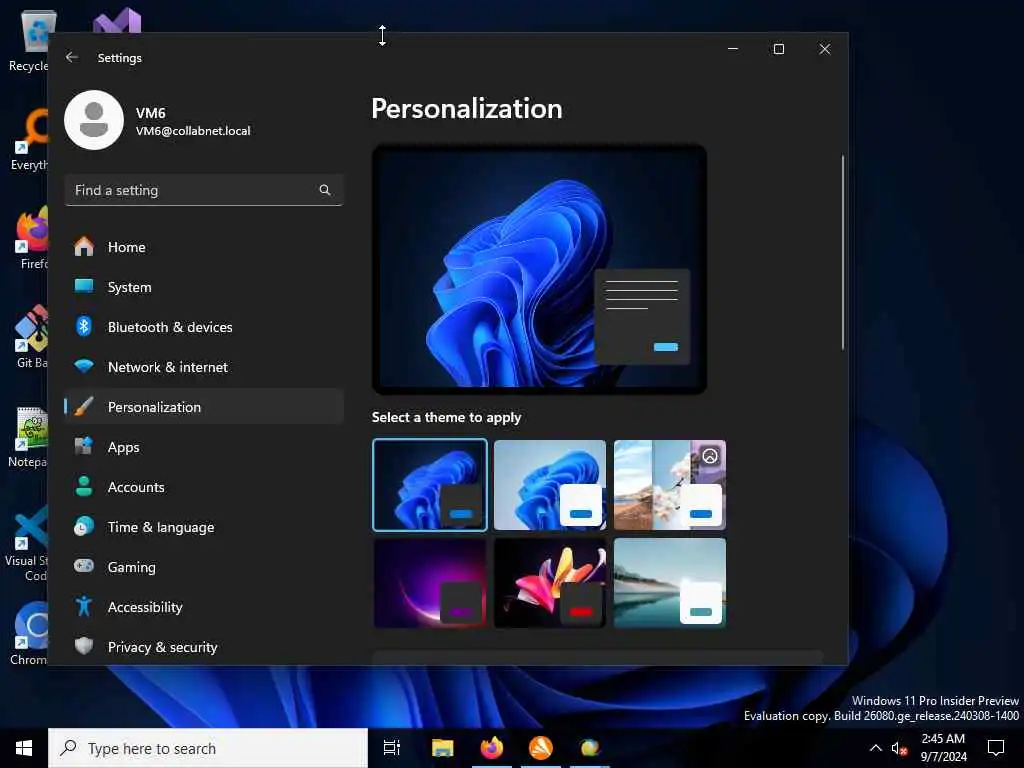Click VM6@collabnet.local account text
Screen dimensions: 1024x768
[x=193, y=131]
